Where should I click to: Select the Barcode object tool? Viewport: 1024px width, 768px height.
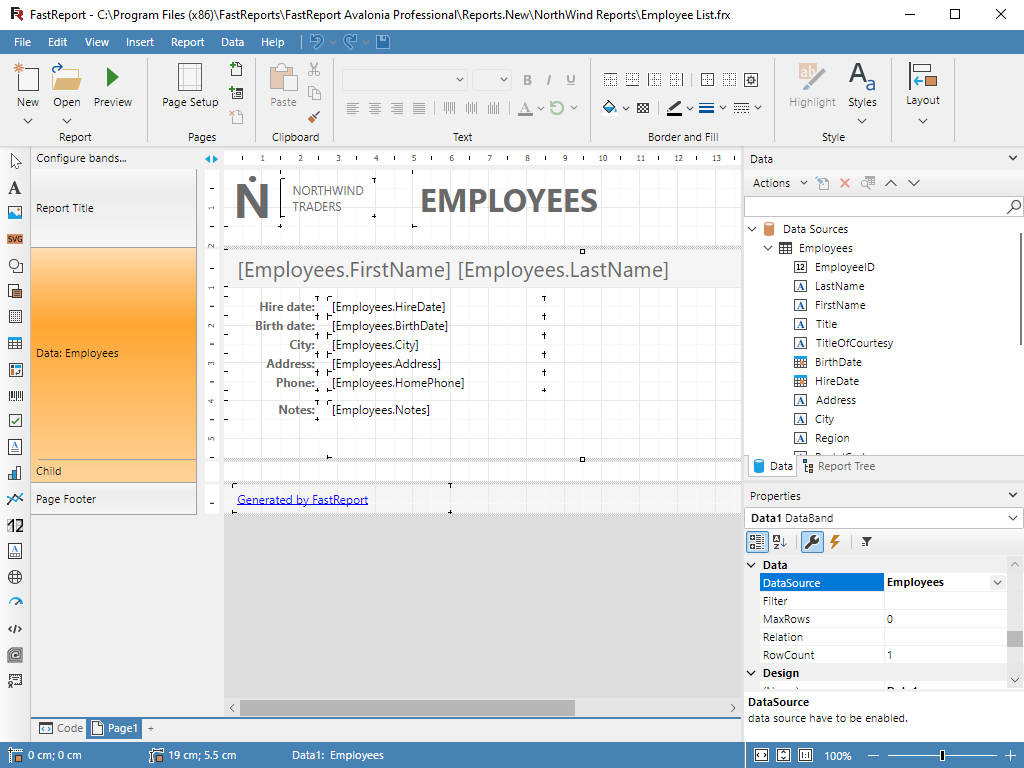[15, 395]
